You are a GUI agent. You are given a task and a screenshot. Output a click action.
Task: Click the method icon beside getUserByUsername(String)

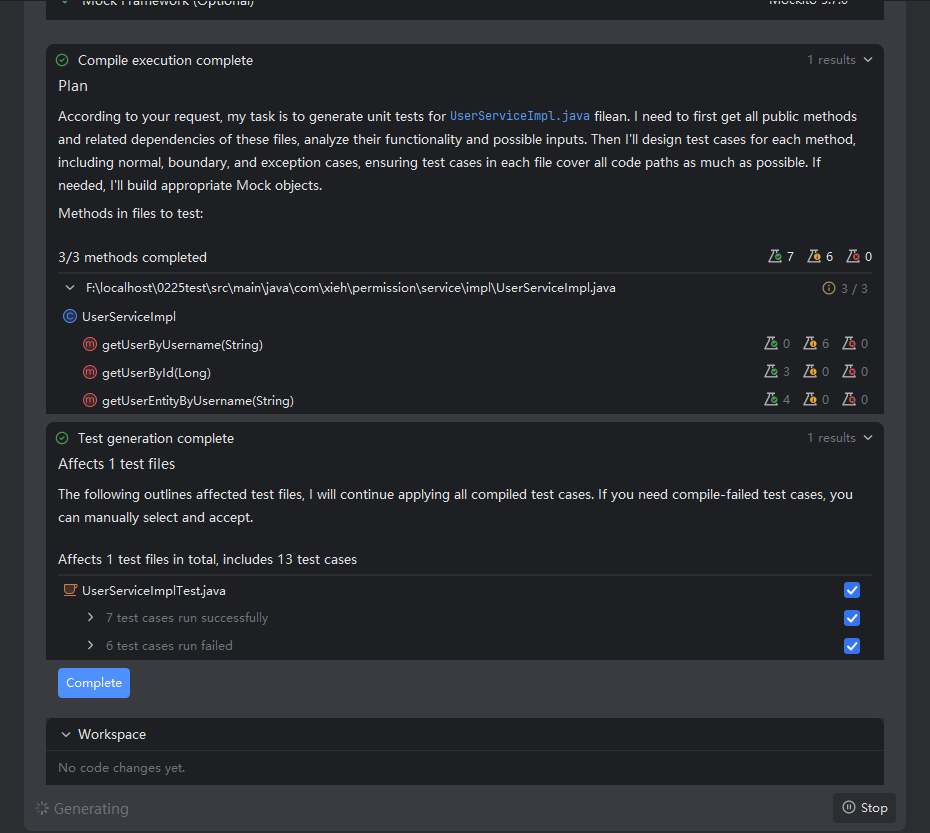pos(90,345)
